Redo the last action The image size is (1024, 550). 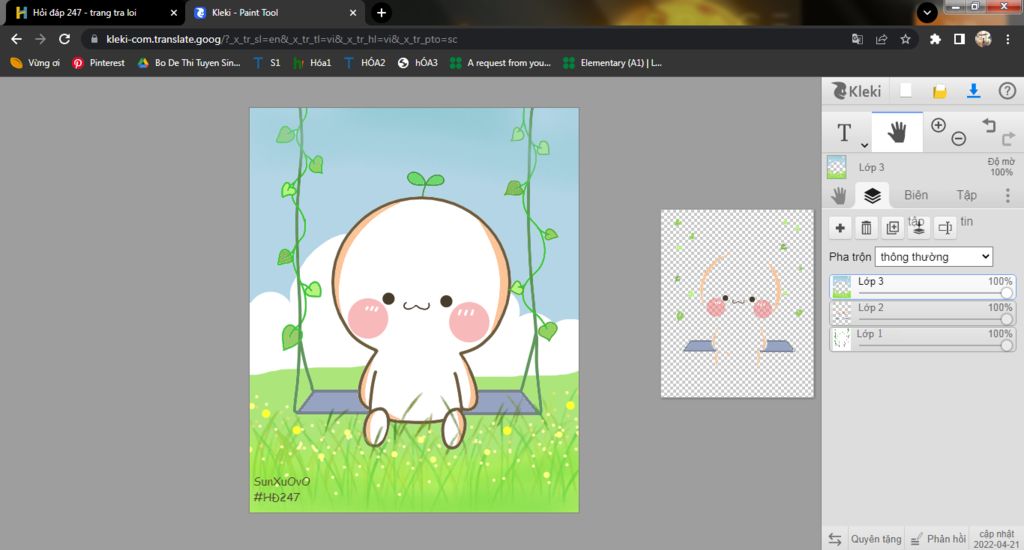pyautogui.click(x=1008, y=138)
